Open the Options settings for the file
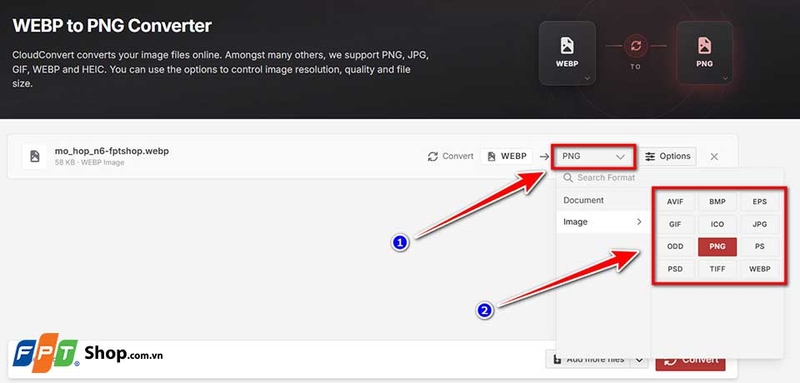Screen dimensions: 800x383 [667, 157]
